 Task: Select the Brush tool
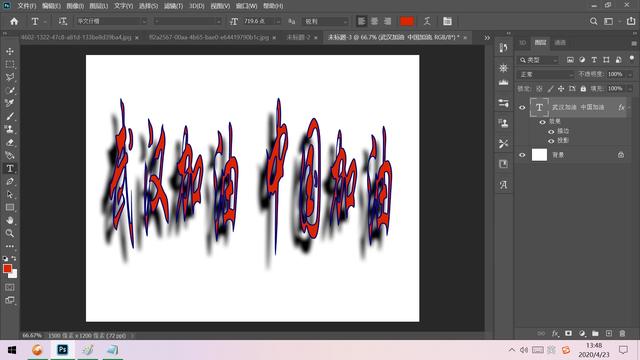(x=10, y=116)
